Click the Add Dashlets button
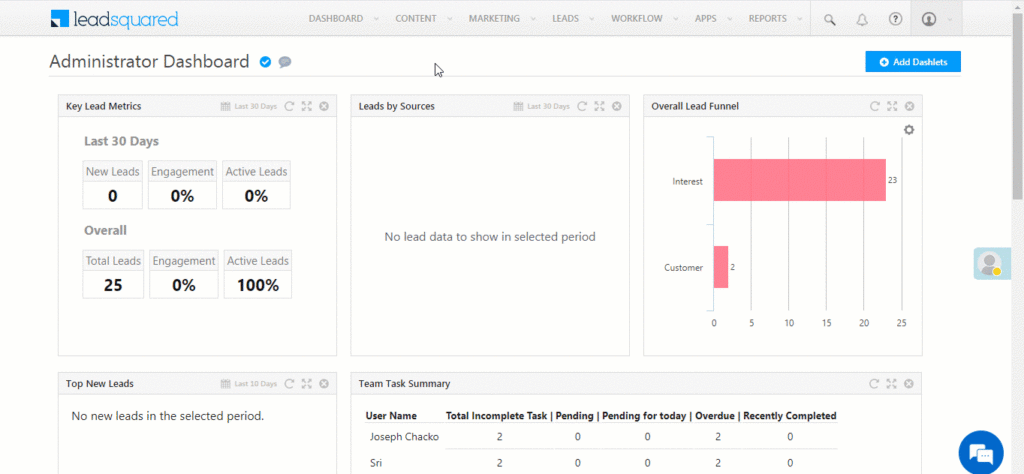1024x474 pixels. click(x=912, y=62)
